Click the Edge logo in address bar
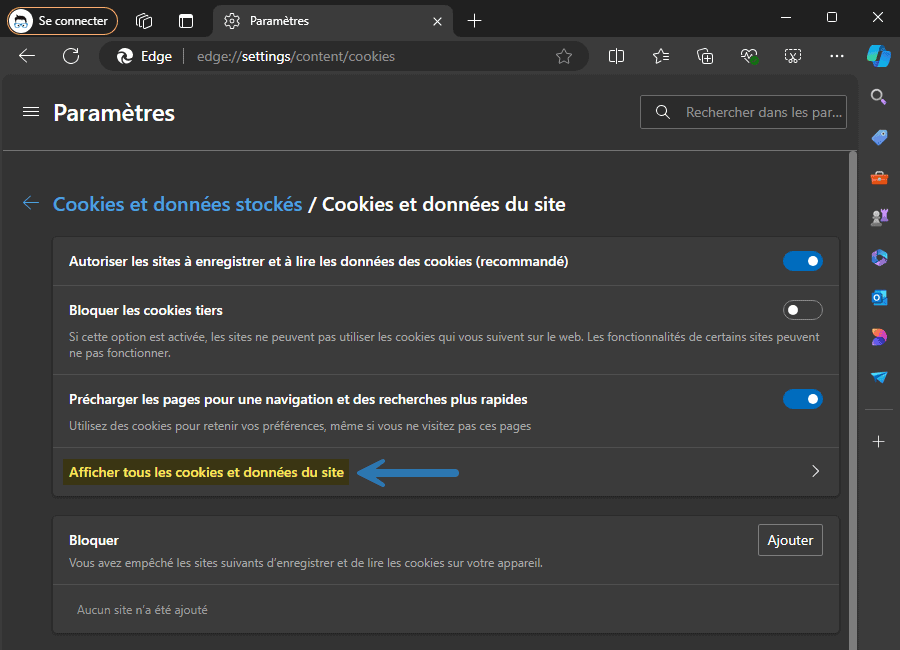 pos(125,56)
